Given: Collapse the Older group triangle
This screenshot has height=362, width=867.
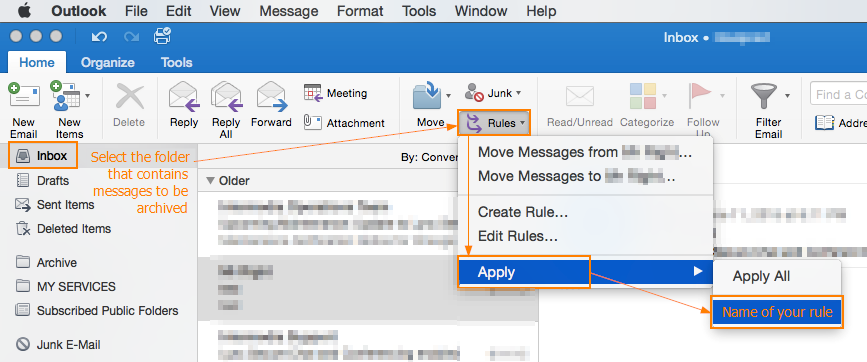Looking at the screenshot, I should 210,180.
